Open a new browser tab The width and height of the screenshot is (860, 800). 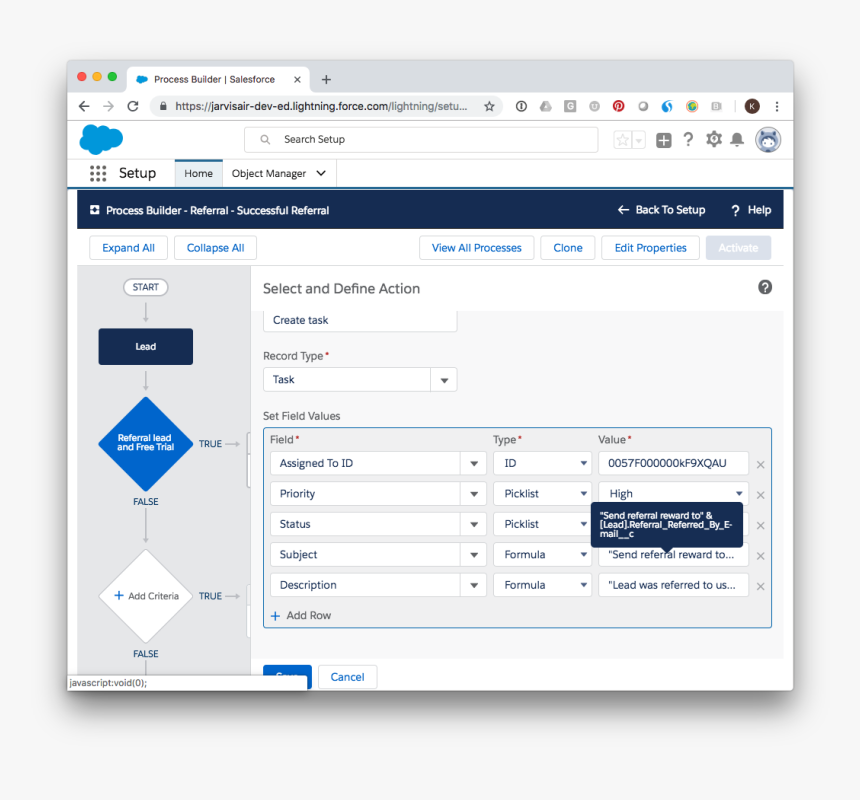tap(326, 80)
